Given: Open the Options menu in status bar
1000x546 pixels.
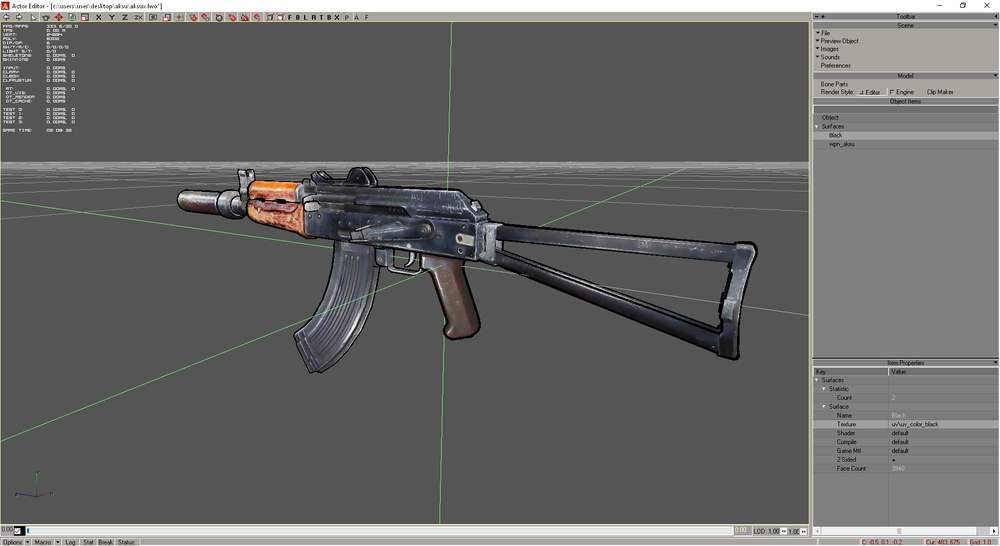Looking at the screenshot, I should (x=12, y=542).
